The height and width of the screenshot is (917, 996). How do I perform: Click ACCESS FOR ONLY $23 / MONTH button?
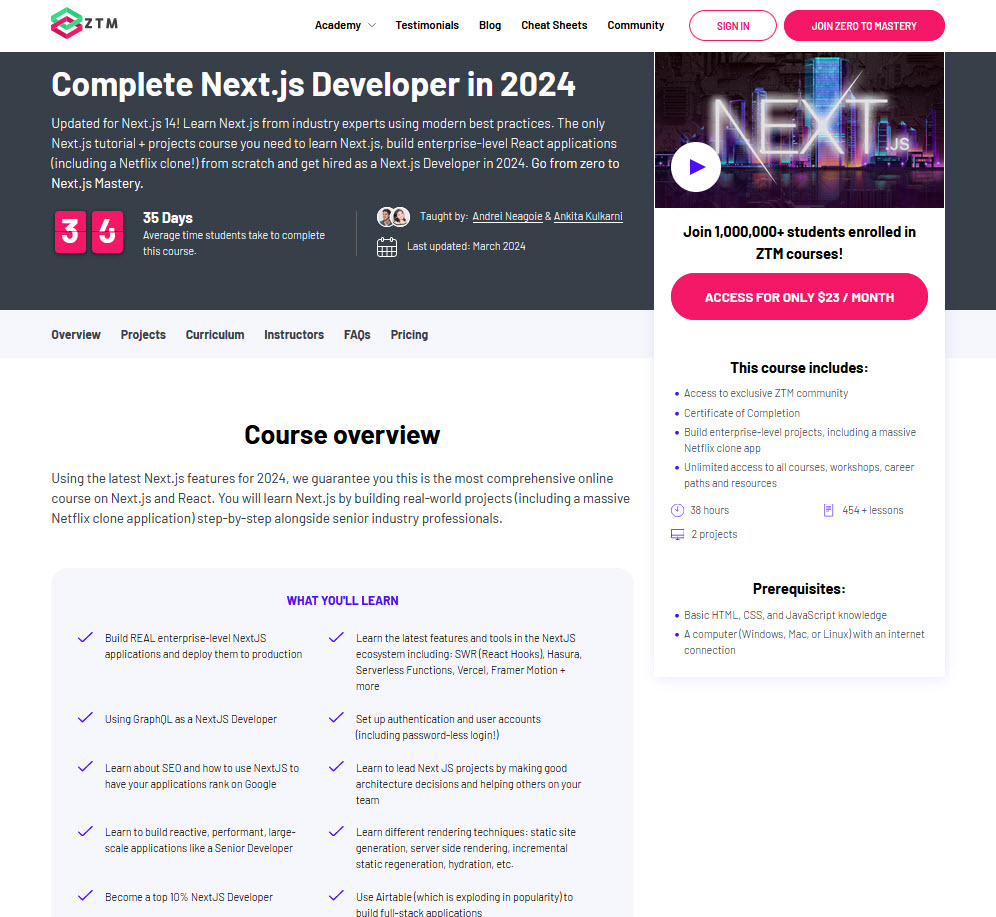point(799,297)
